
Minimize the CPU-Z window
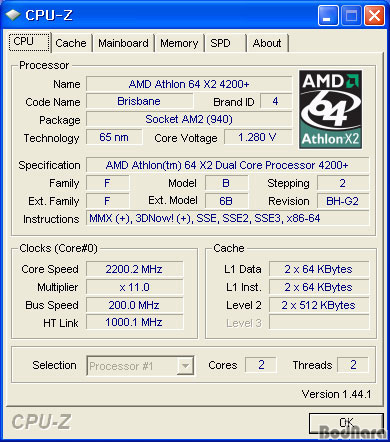pyautogui.click(x=328, y=16)
